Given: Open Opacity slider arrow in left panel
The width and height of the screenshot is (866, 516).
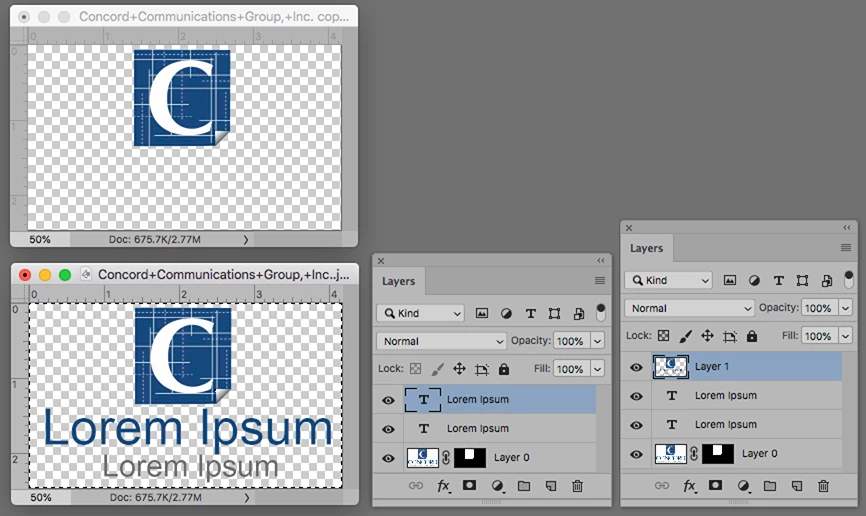Looking at the screenshot, I should [597, 341].
